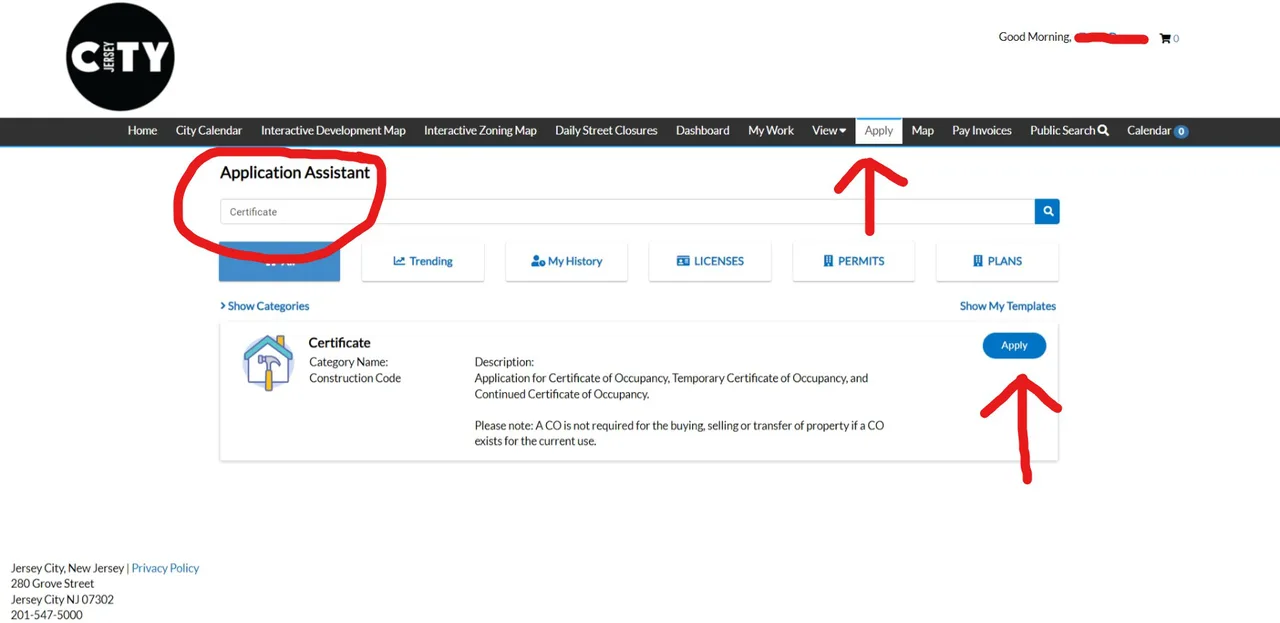The image size is (1280, 623).
Task: Expand the View dropdown menu
Action: pos(829,130)
